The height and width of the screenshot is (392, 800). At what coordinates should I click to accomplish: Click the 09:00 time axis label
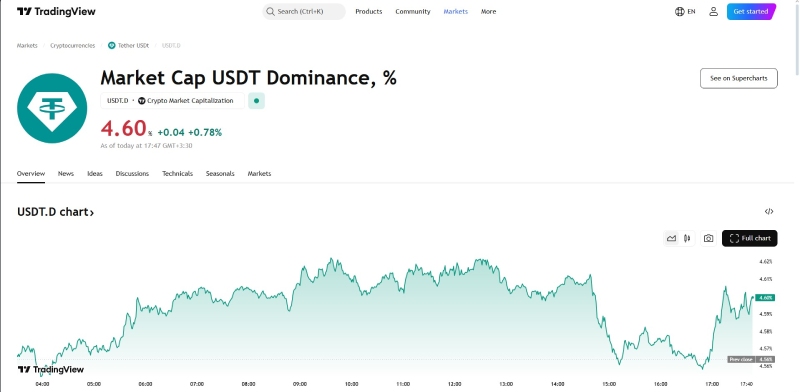click(300, 384)
